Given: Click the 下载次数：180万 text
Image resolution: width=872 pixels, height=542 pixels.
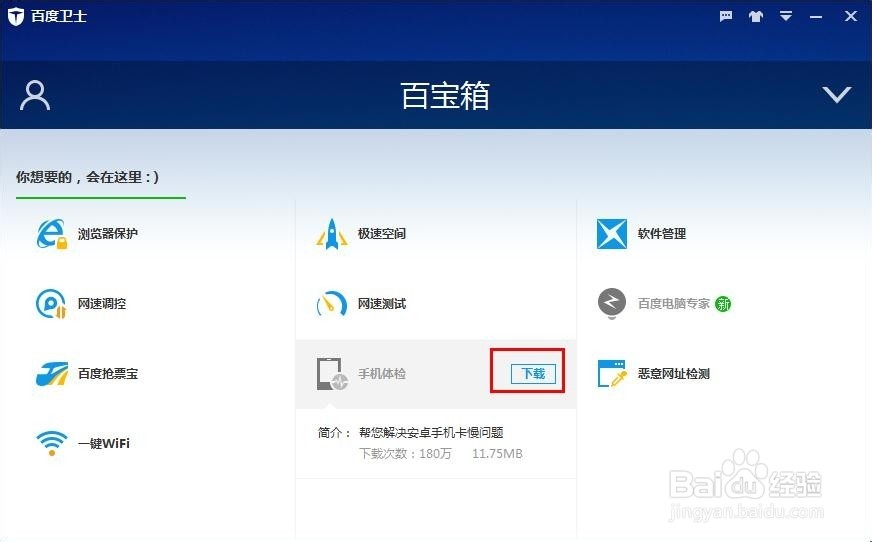Looking at the screenshot, I should pos(405,454).
